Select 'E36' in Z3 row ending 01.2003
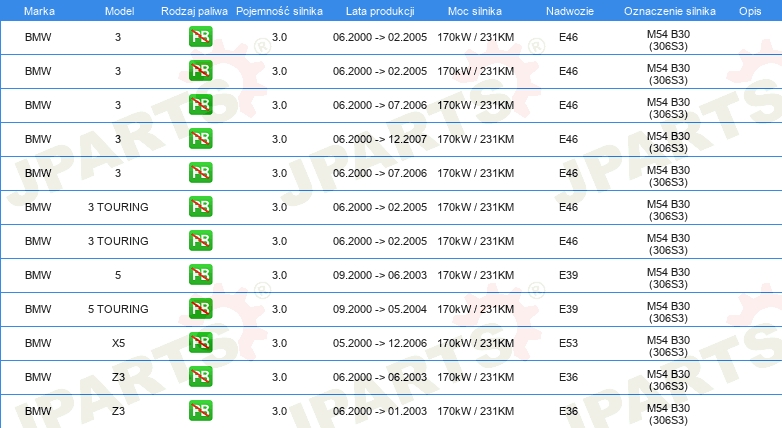Screen dimensions: 782x428 568,411
